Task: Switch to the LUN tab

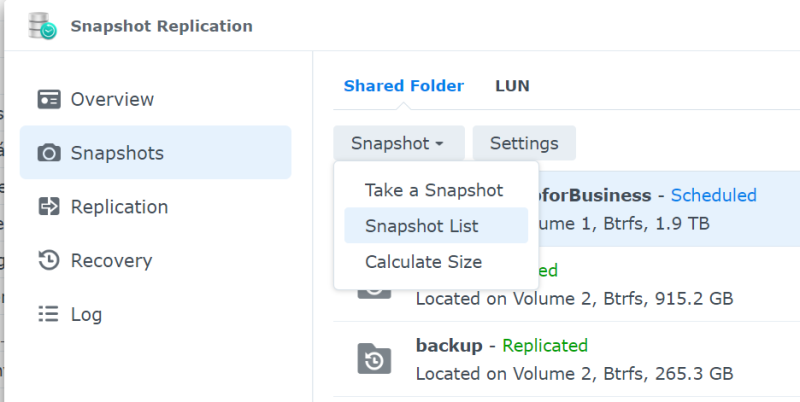Action: coord(512,86)
